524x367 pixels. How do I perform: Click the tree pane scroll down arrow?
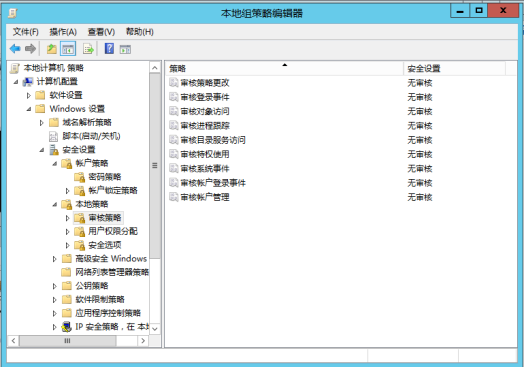coord(155,329)
